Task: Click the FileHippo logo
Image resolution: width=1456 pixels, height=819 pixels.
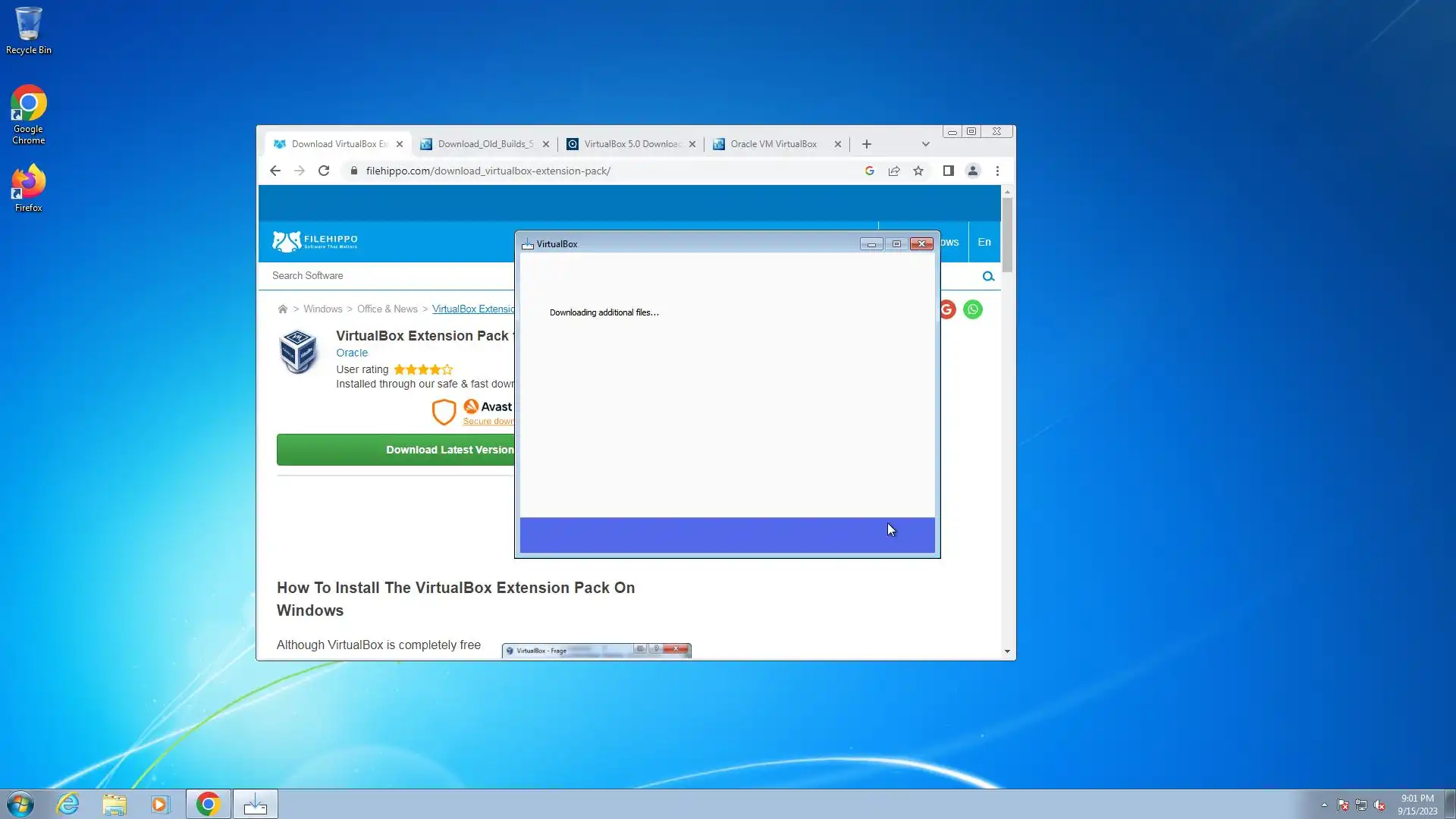Action: [315, 242]
